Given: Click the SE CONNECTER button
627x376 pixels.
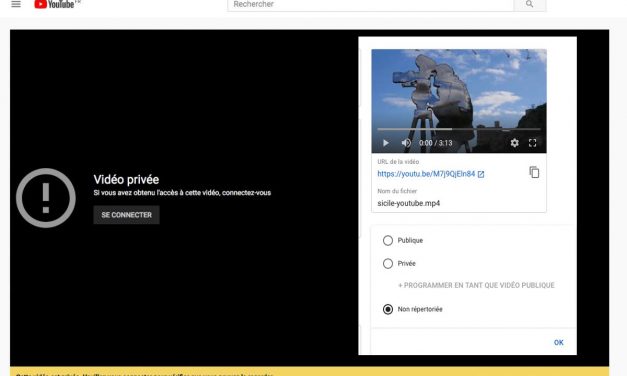Looking at the screenshot, I should pyautogui.click(x=126, y=215).
